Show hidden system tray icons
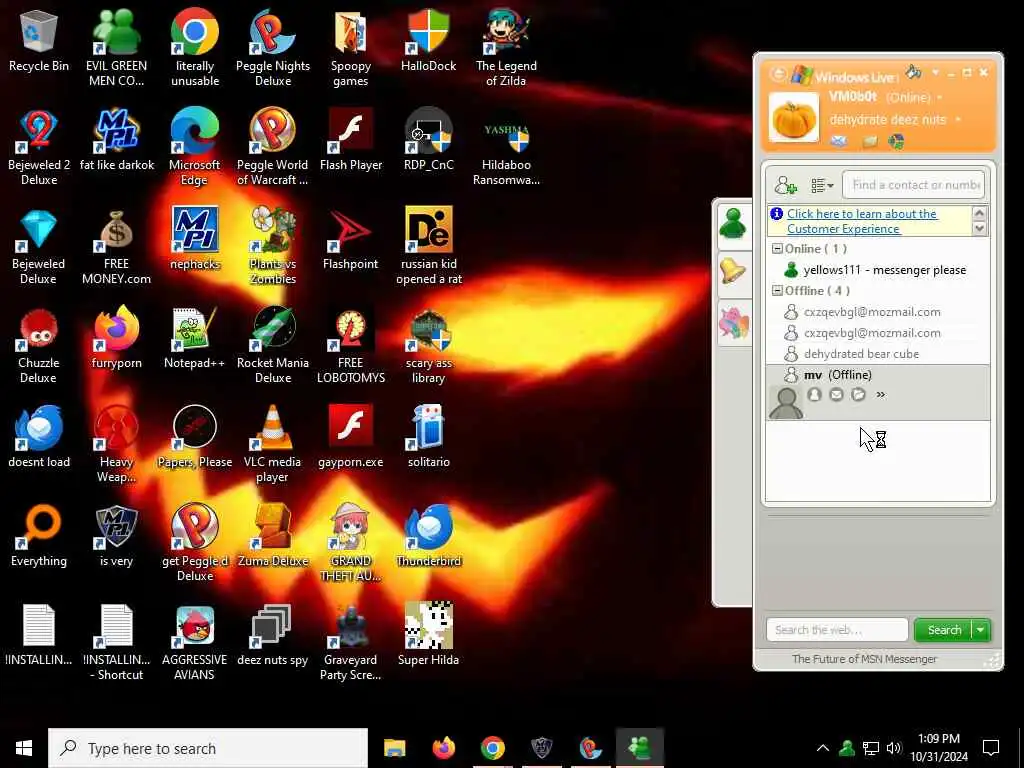 point(823,748)
